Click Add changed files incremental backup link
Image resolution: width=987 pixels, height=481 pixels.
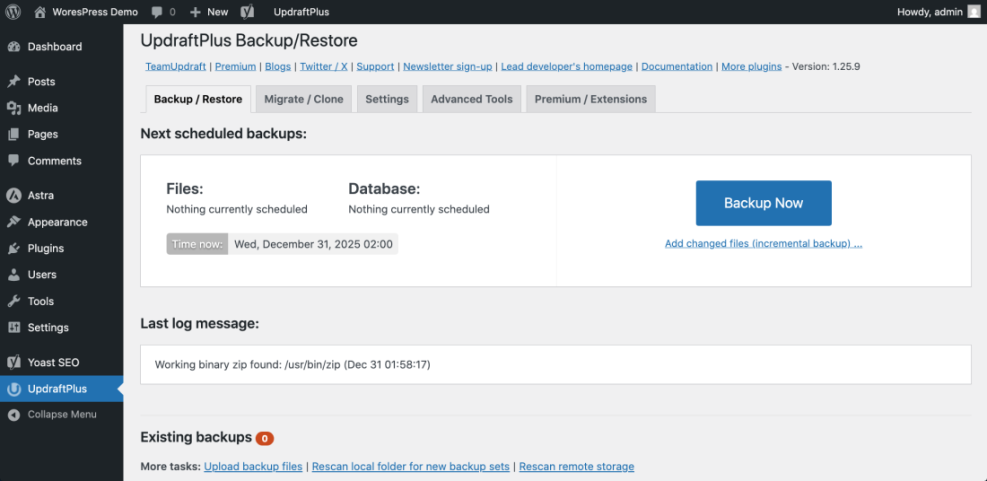764,244
